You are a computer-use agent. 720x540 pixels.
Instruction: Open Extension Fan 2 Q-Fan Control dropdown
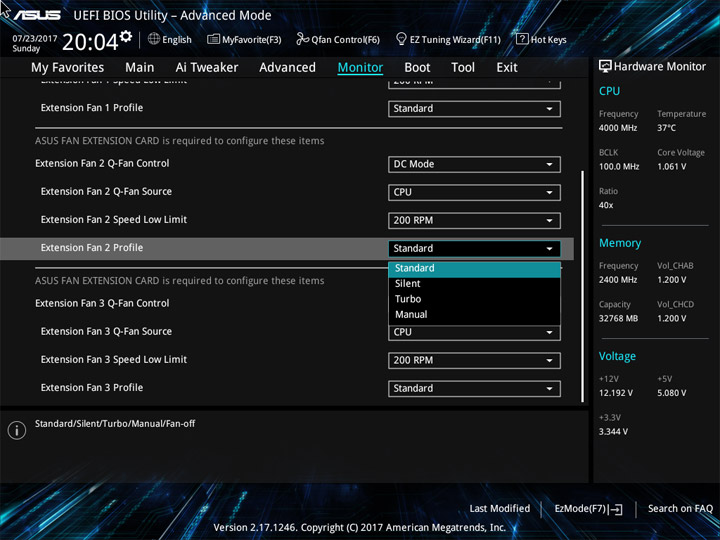474,164
